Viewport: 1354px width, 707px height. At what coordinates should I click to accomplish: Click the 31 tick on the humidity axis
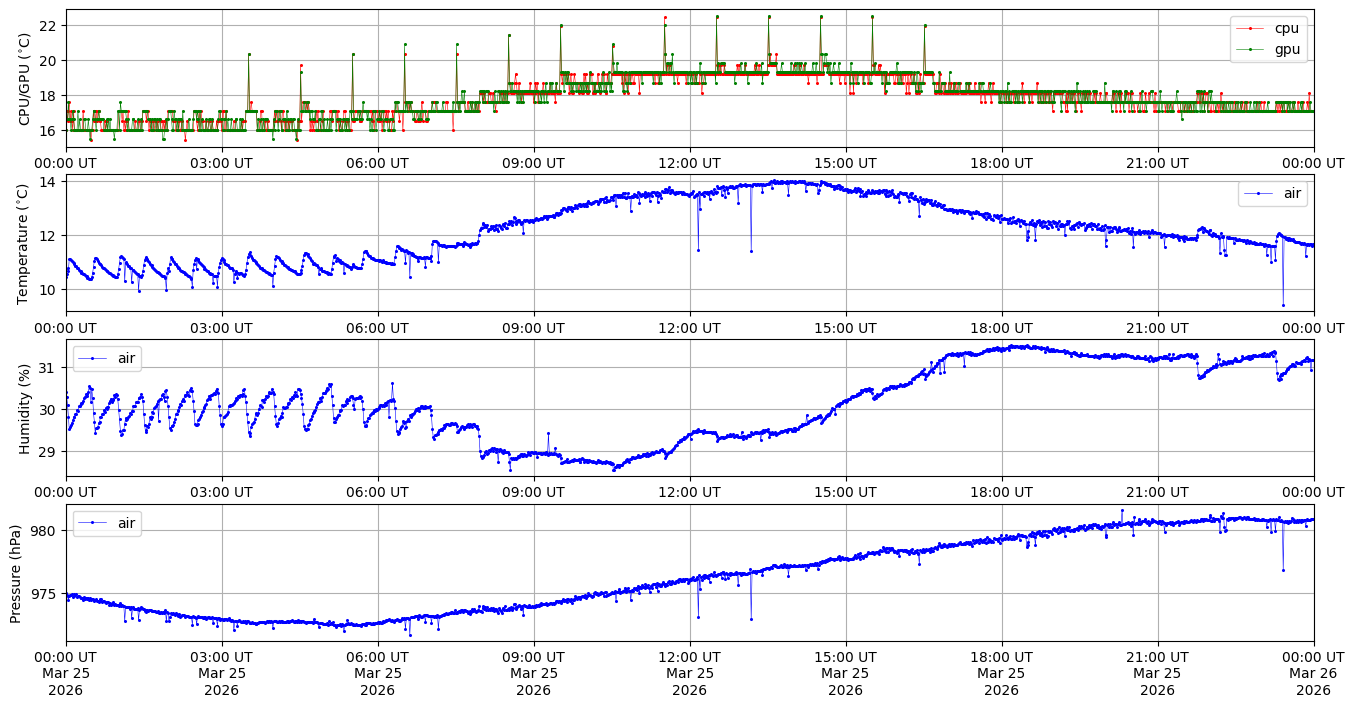tap(49, 368)
